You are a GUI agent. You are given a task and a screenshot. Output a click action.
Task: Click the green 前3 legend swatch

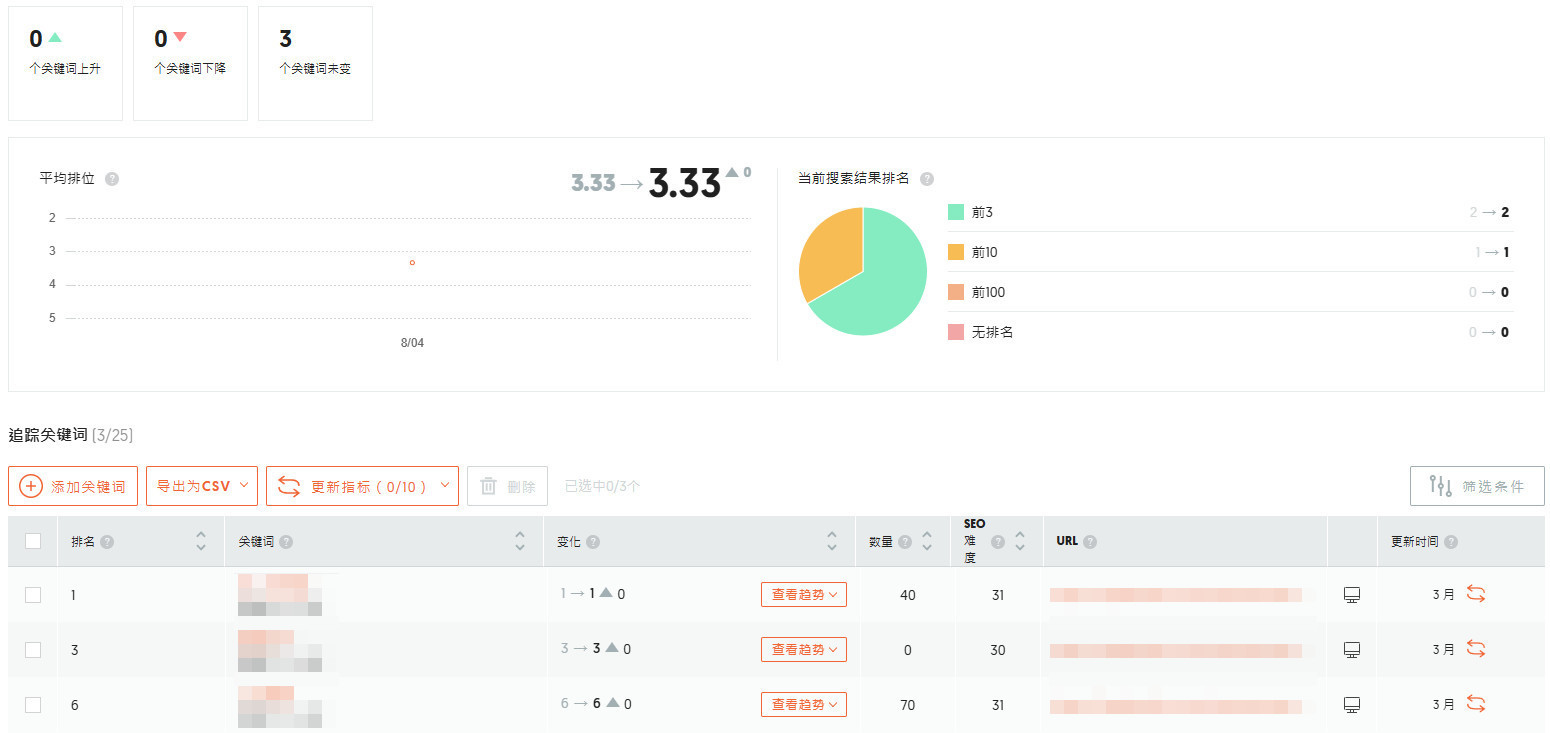[956, 212]
